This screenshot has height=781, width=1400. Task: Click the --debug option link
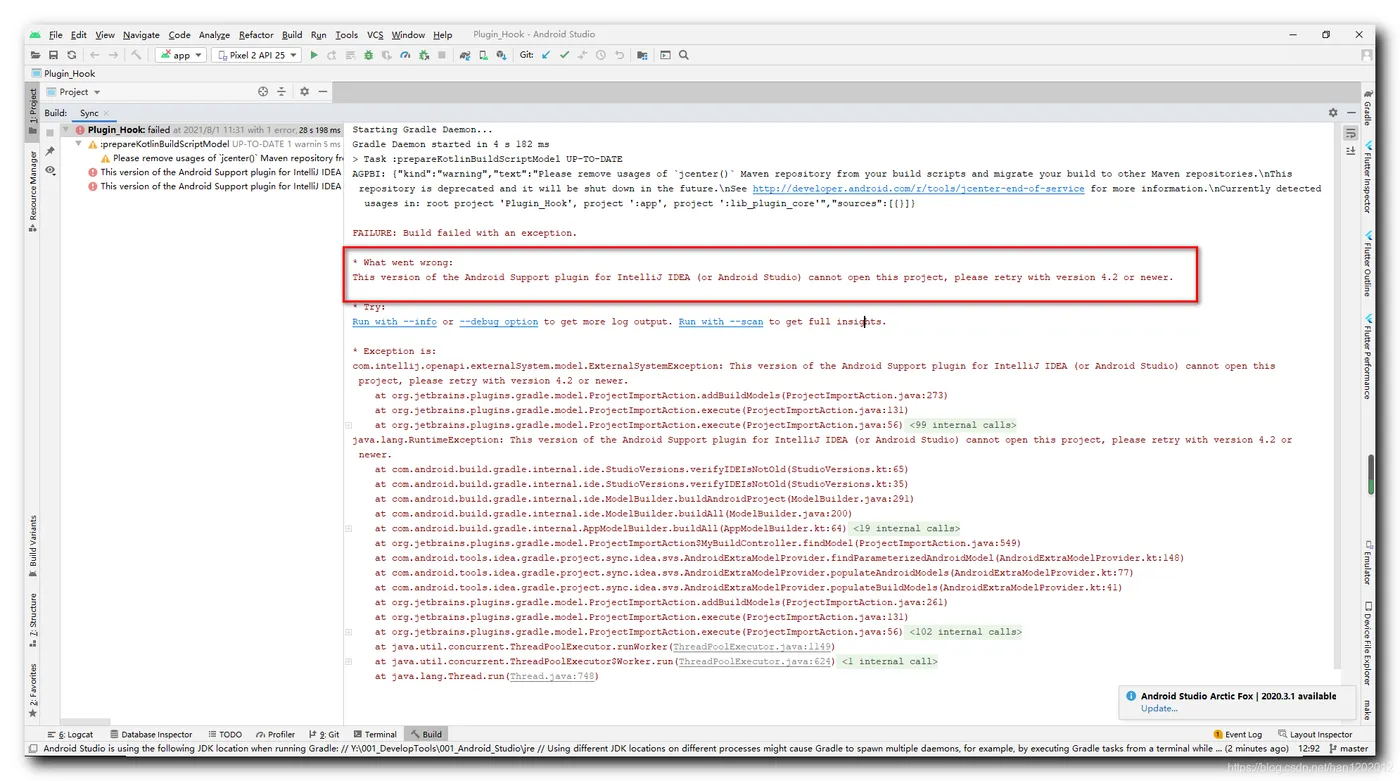coord(499,322)
